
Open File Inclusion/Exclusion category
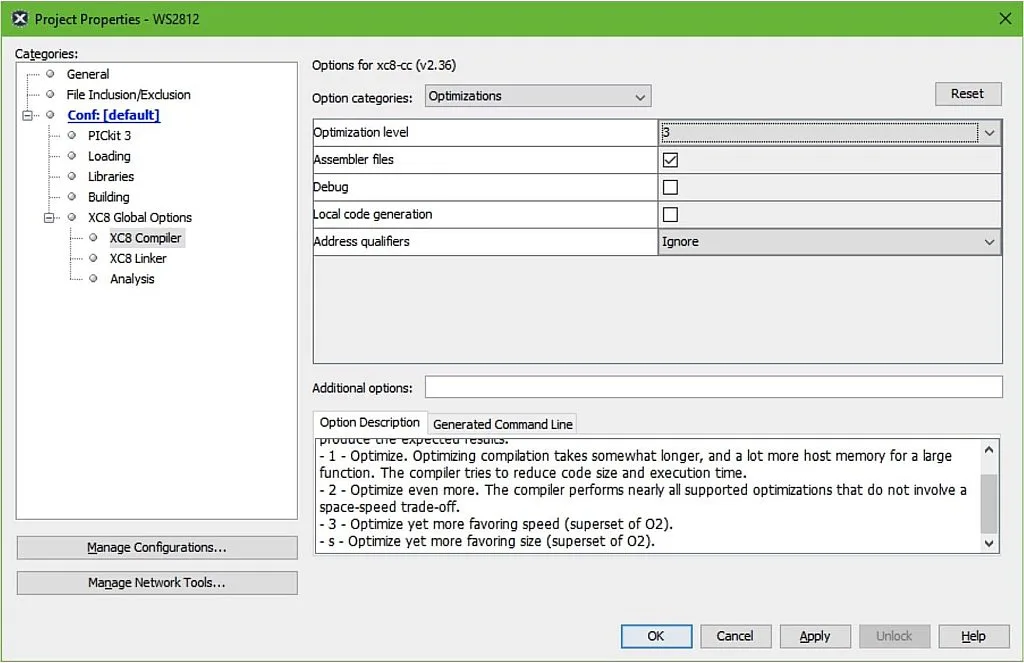point(128,95)
